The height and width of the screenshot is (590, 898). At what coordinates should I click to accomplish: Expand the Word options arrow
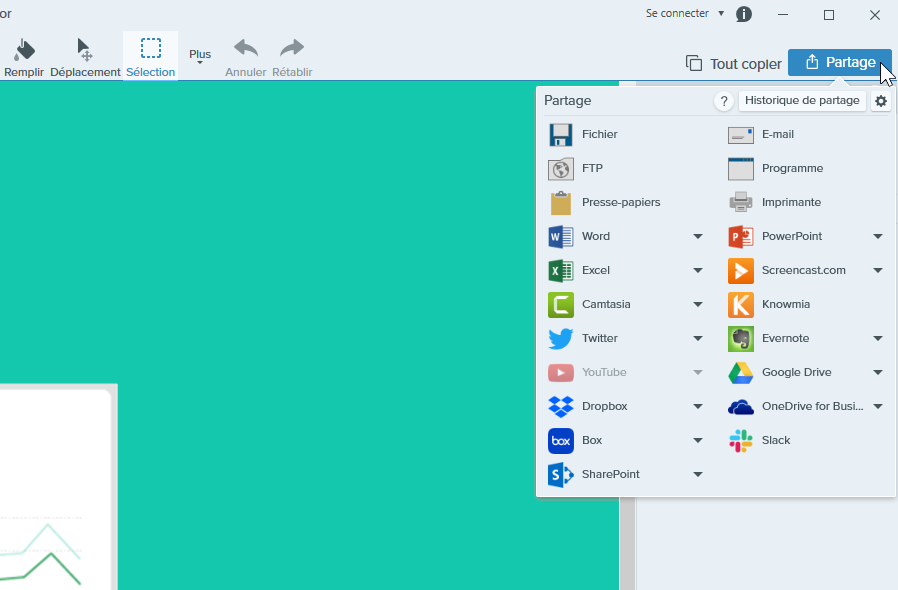tap(698, 237)
